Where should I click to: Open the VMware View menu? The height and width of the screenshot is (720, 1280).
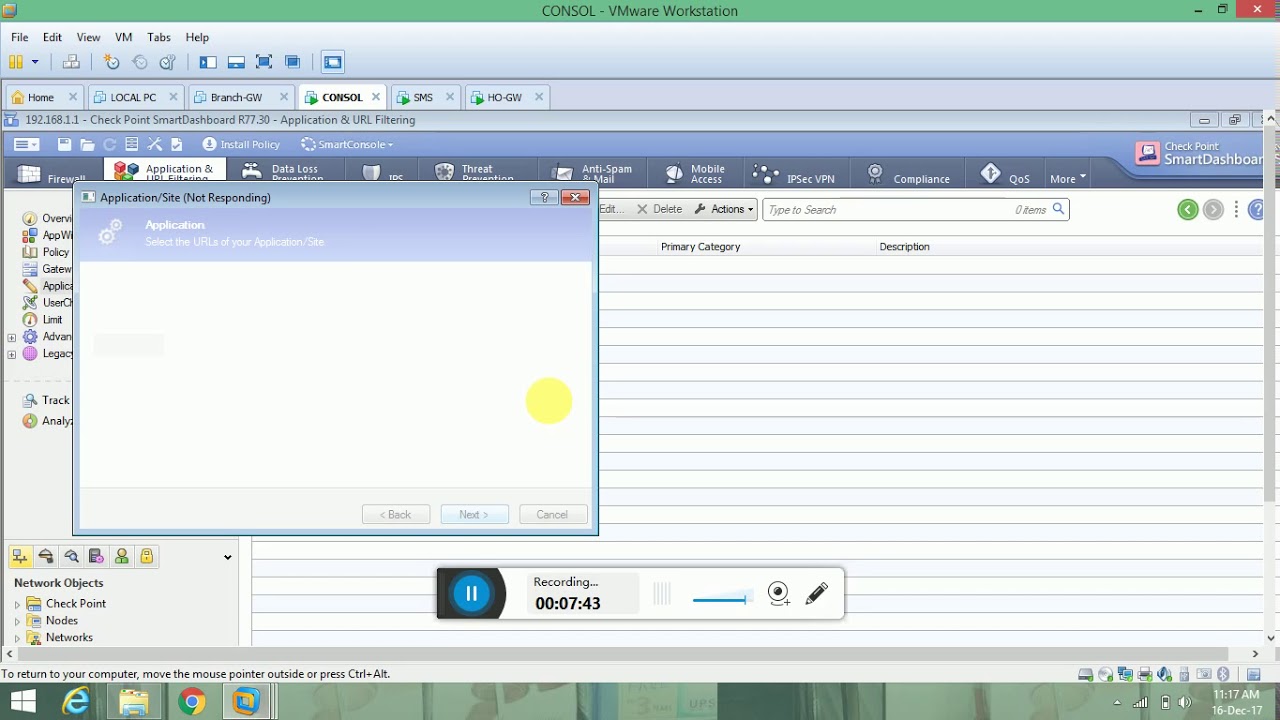(88, 37)
